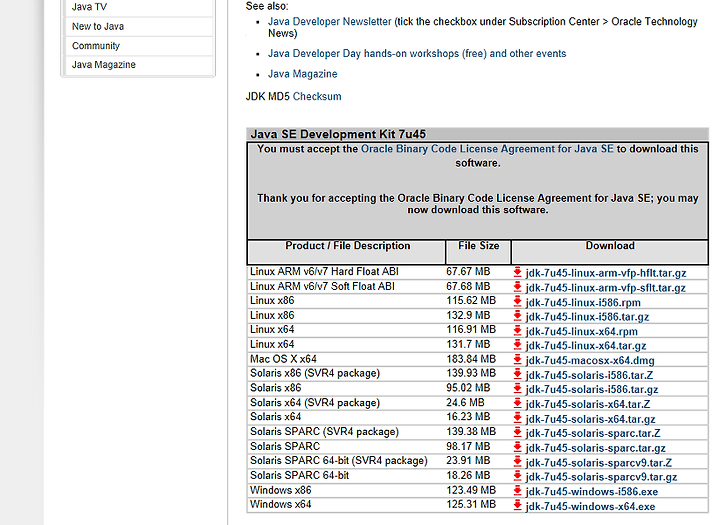Open Java Developer Day workshops link
The image size is (720, 525).
tap(417, 53)
